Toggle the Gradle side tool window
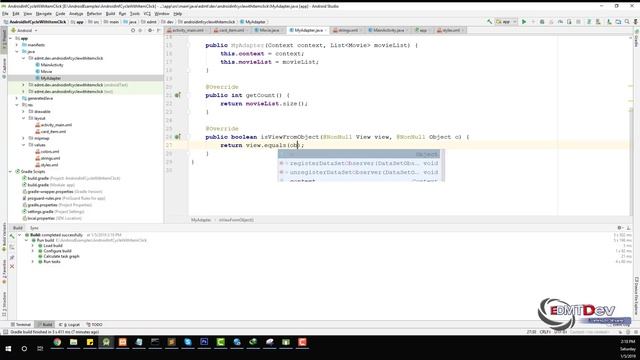 point(636,38)
